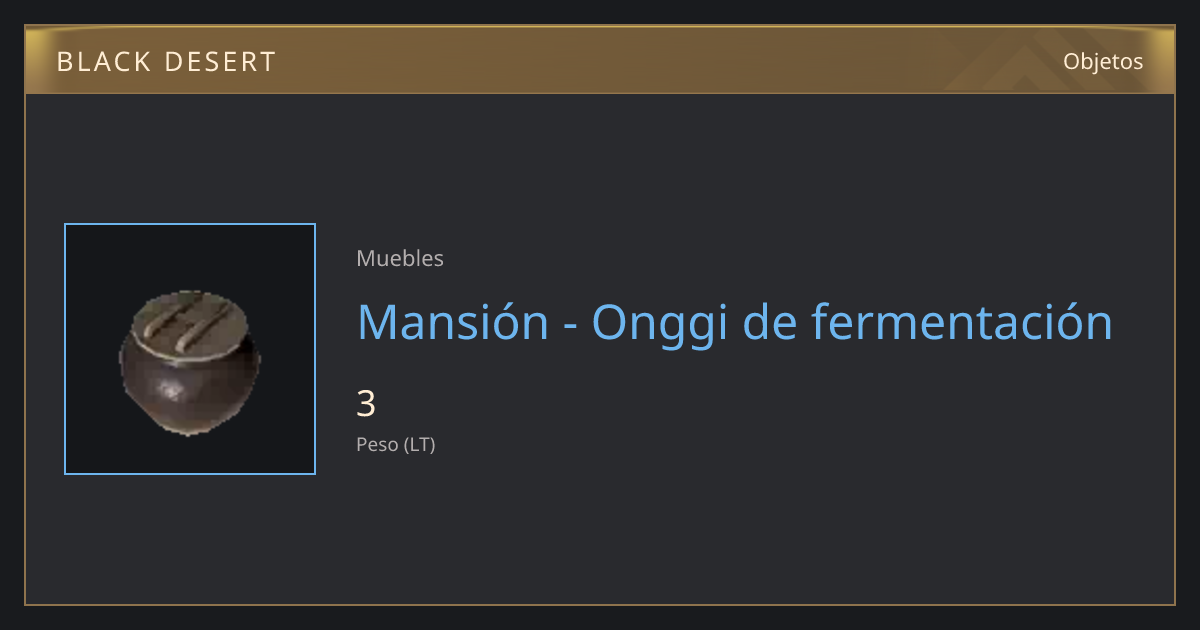Select the BLACK DESERT header title
Image resolution: width=1200 pixels, height=630 pixels.
(x=166, y=62)
